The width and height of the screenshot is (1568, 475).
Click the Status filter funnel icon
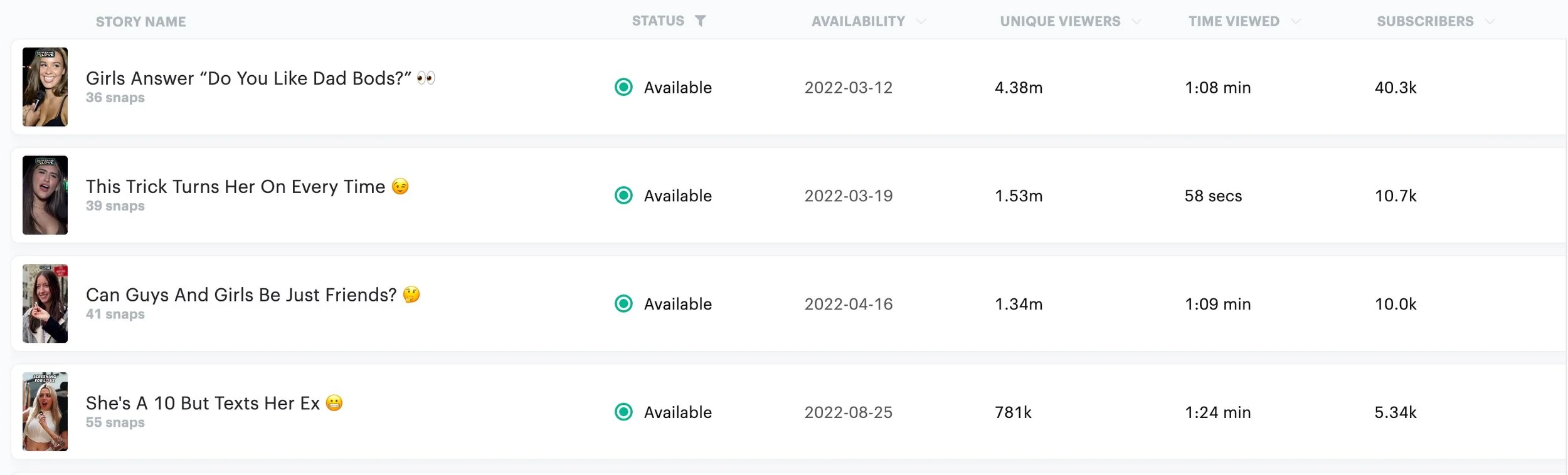coord(700,21)
